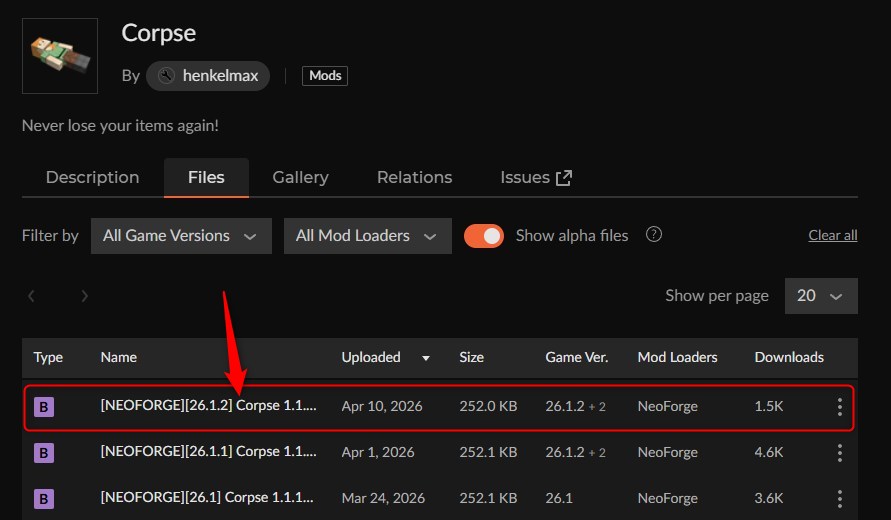The image size is (891, 520).
Task: Click the Corpse mod thumbnail image
Action: [60, 56]
